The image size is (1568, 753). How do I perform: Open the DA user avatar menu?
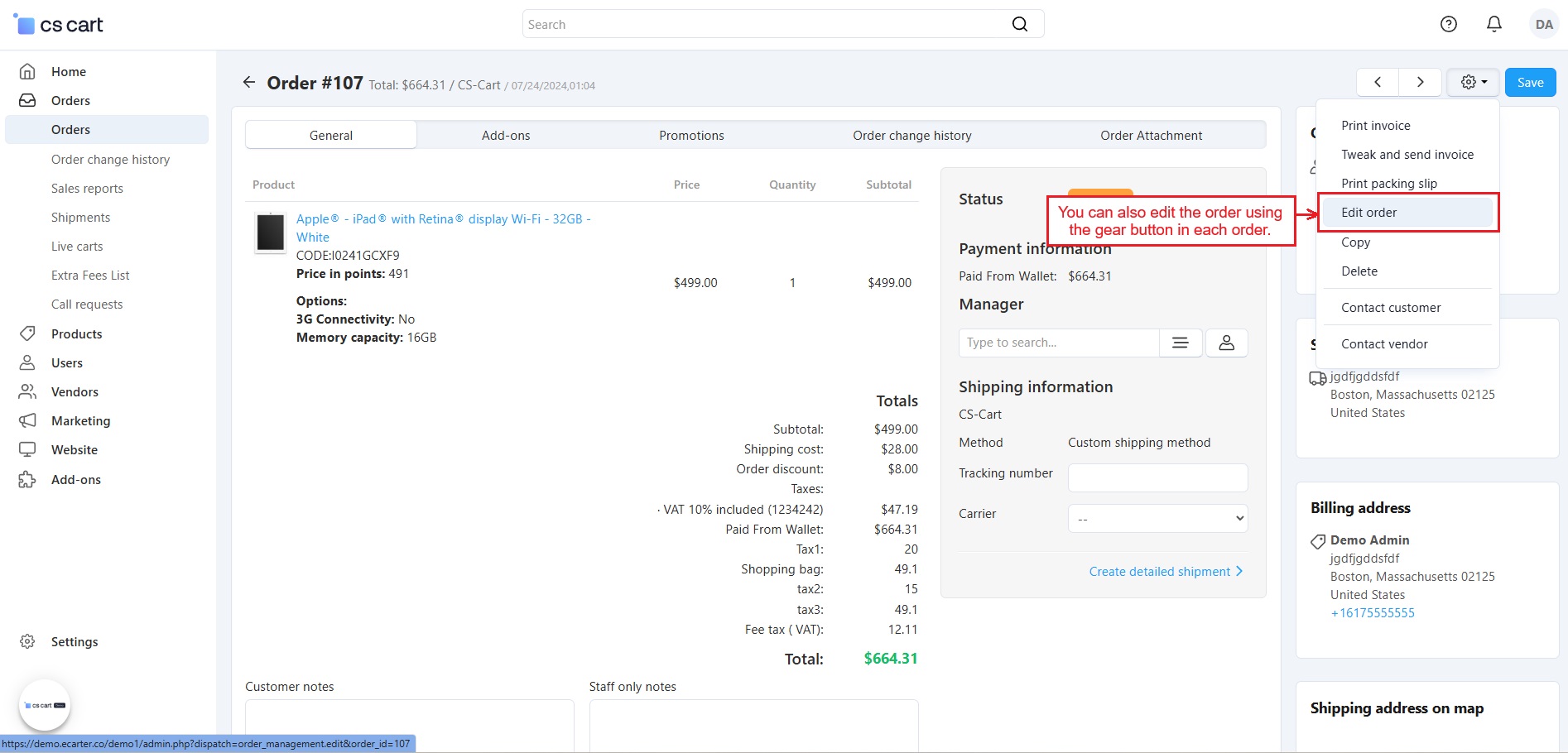click(x=1543, y=25)
